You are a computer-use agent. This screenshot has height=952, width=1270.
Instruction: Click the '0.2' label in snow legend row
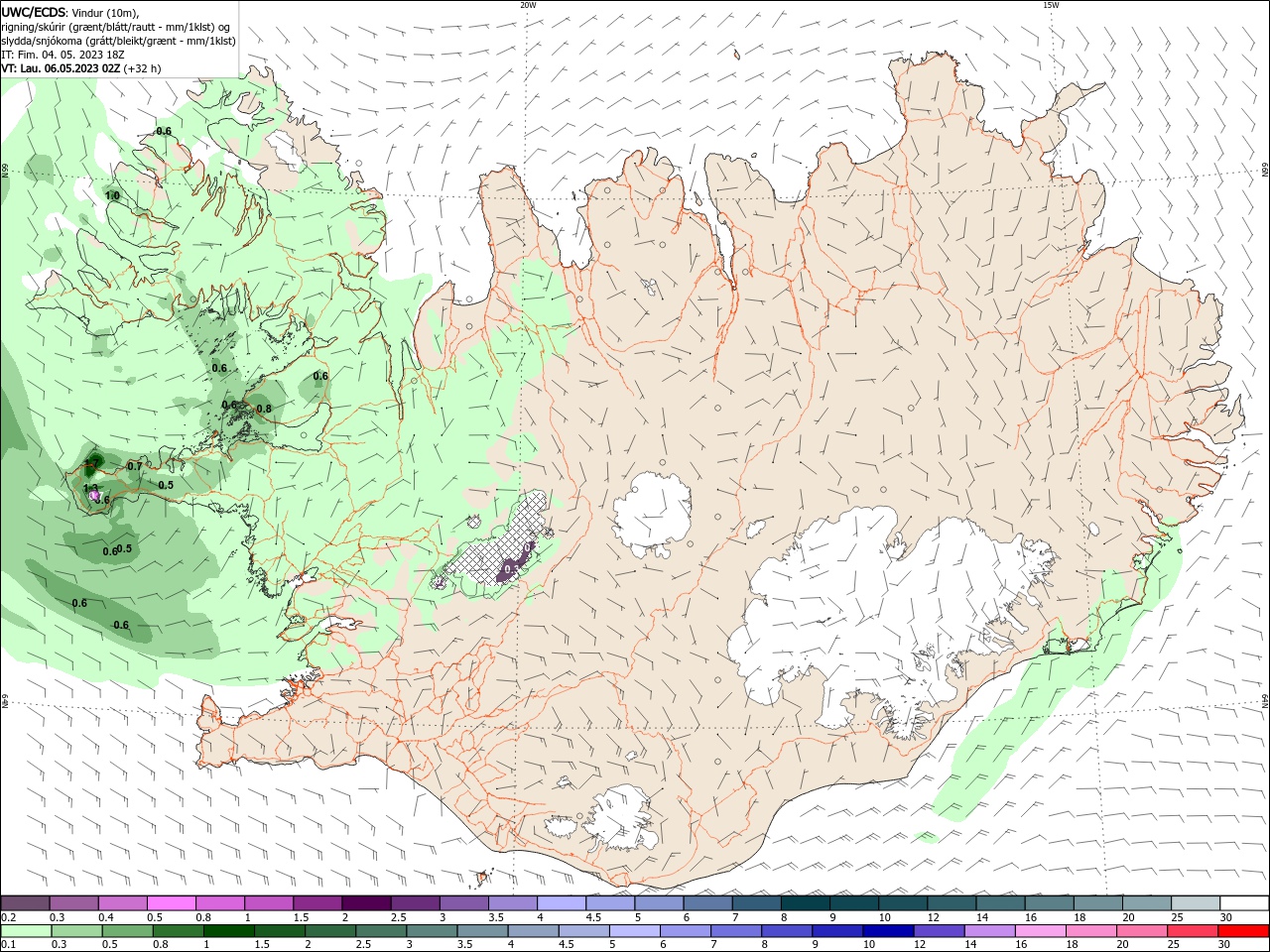9,917
